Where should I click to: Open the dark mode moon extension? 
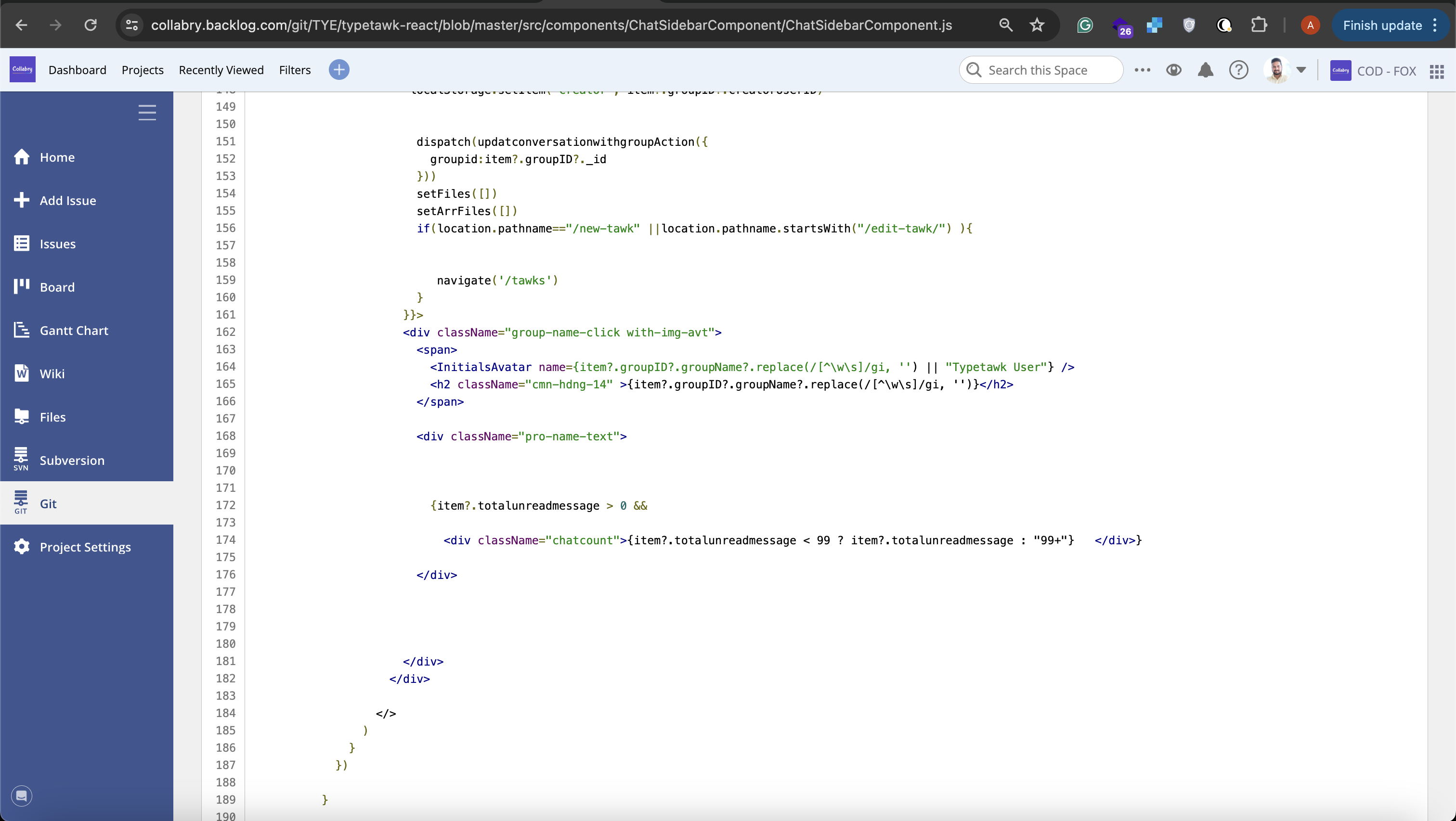1224,25
